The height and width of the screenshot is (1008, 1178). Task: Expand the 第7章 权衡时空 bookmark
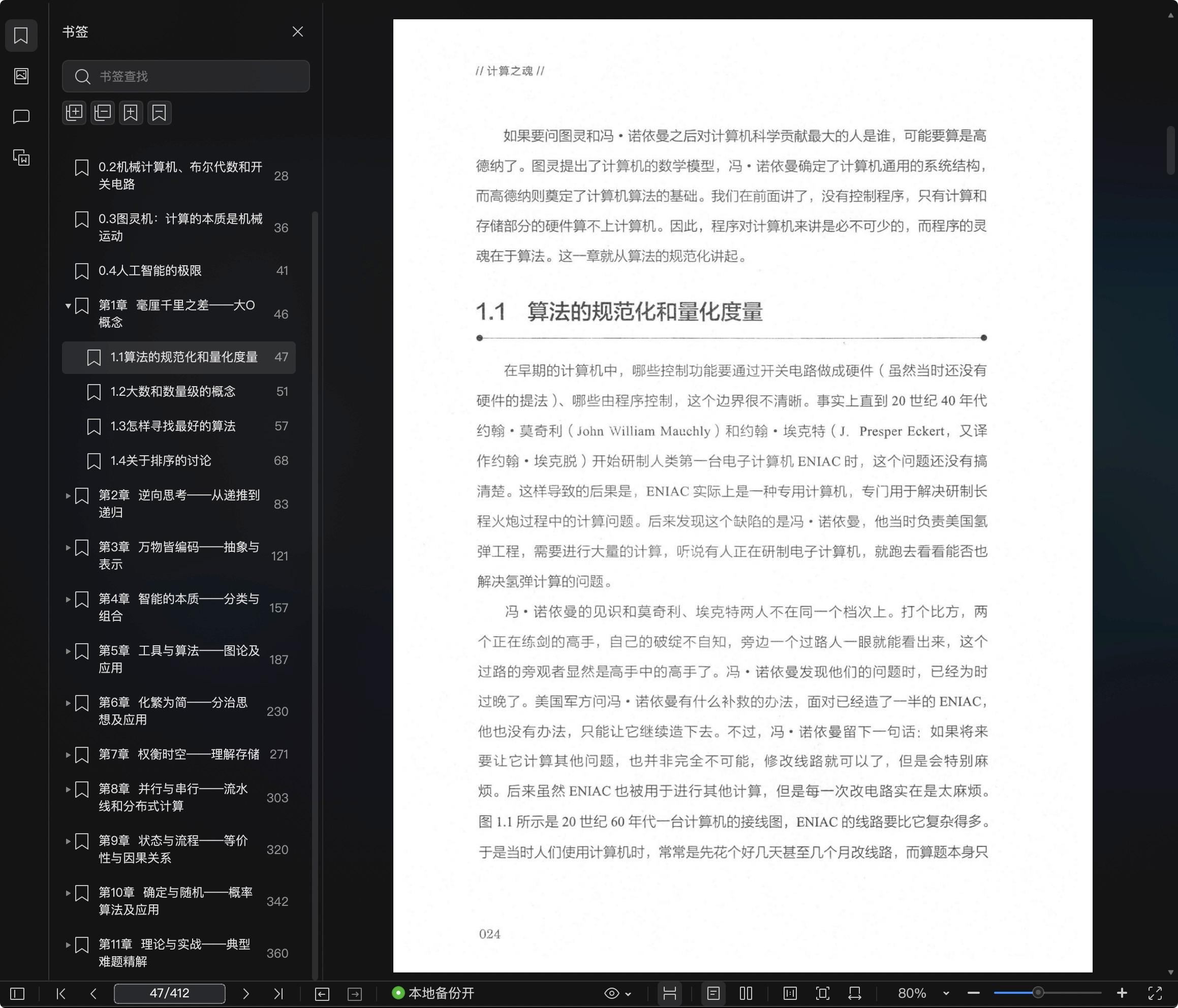(x=68, y=755)
